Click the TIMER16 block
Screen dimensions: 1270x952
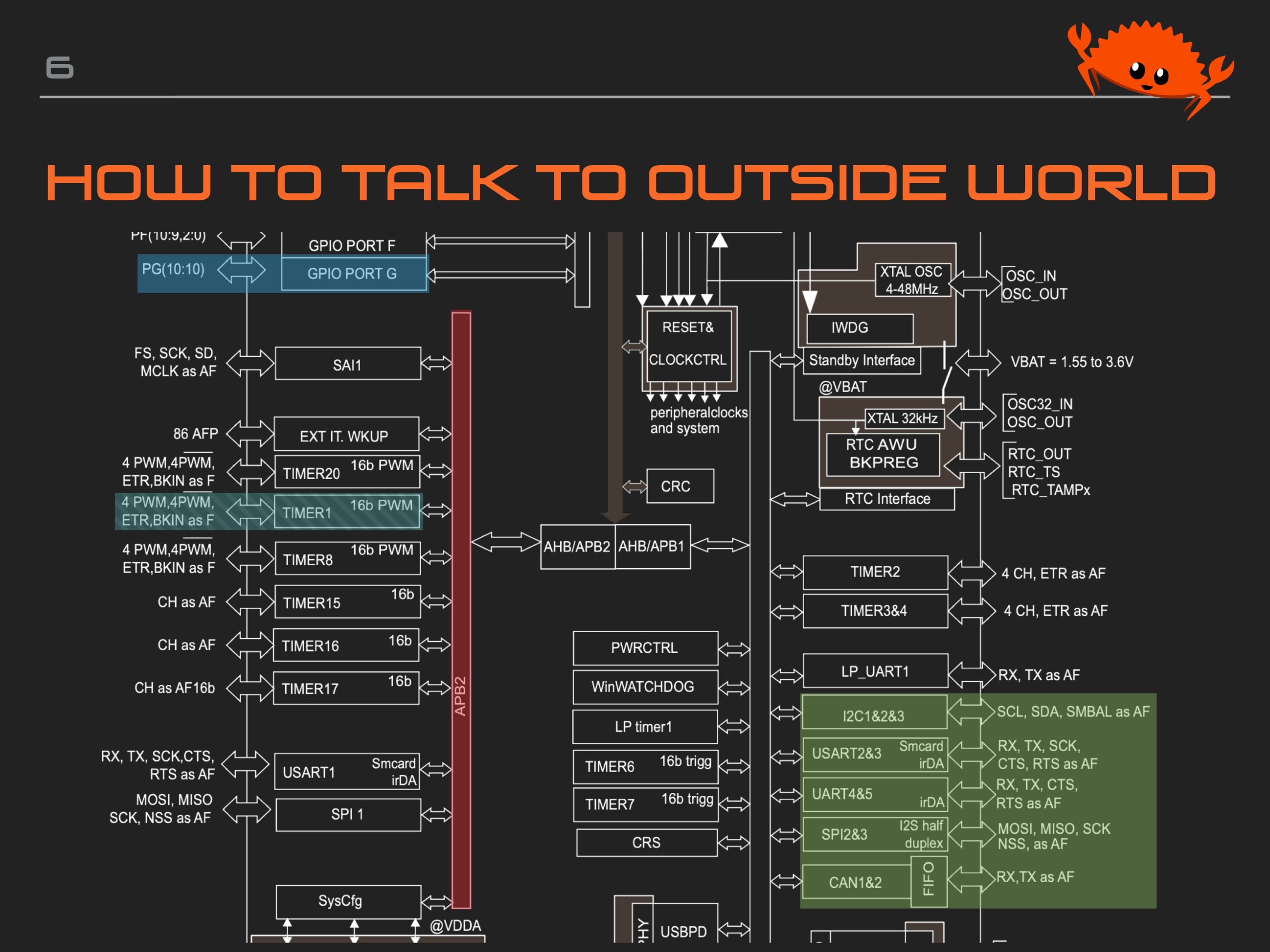pyautogui.click(x=346, y=645)
